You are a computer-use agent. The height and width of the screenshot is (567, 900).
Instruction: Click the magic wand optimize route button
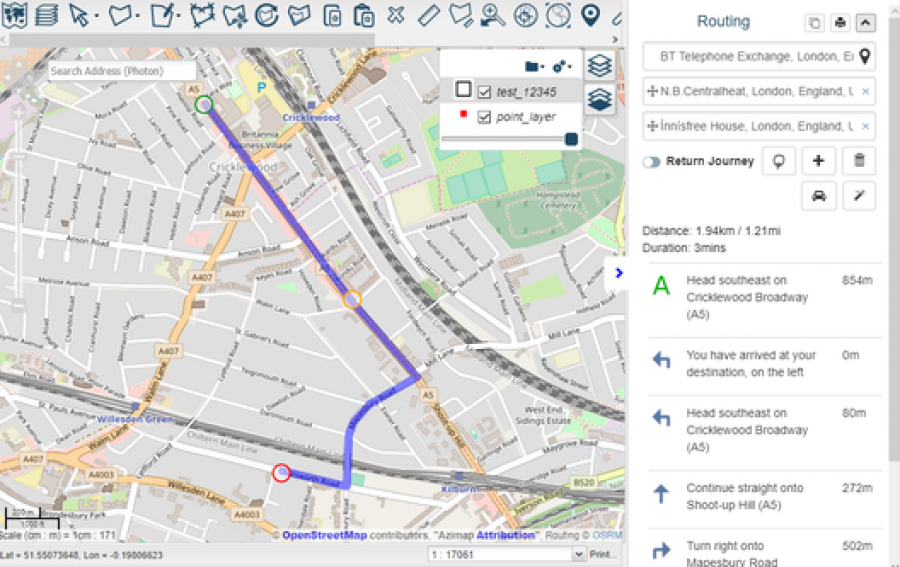[859, 196]
